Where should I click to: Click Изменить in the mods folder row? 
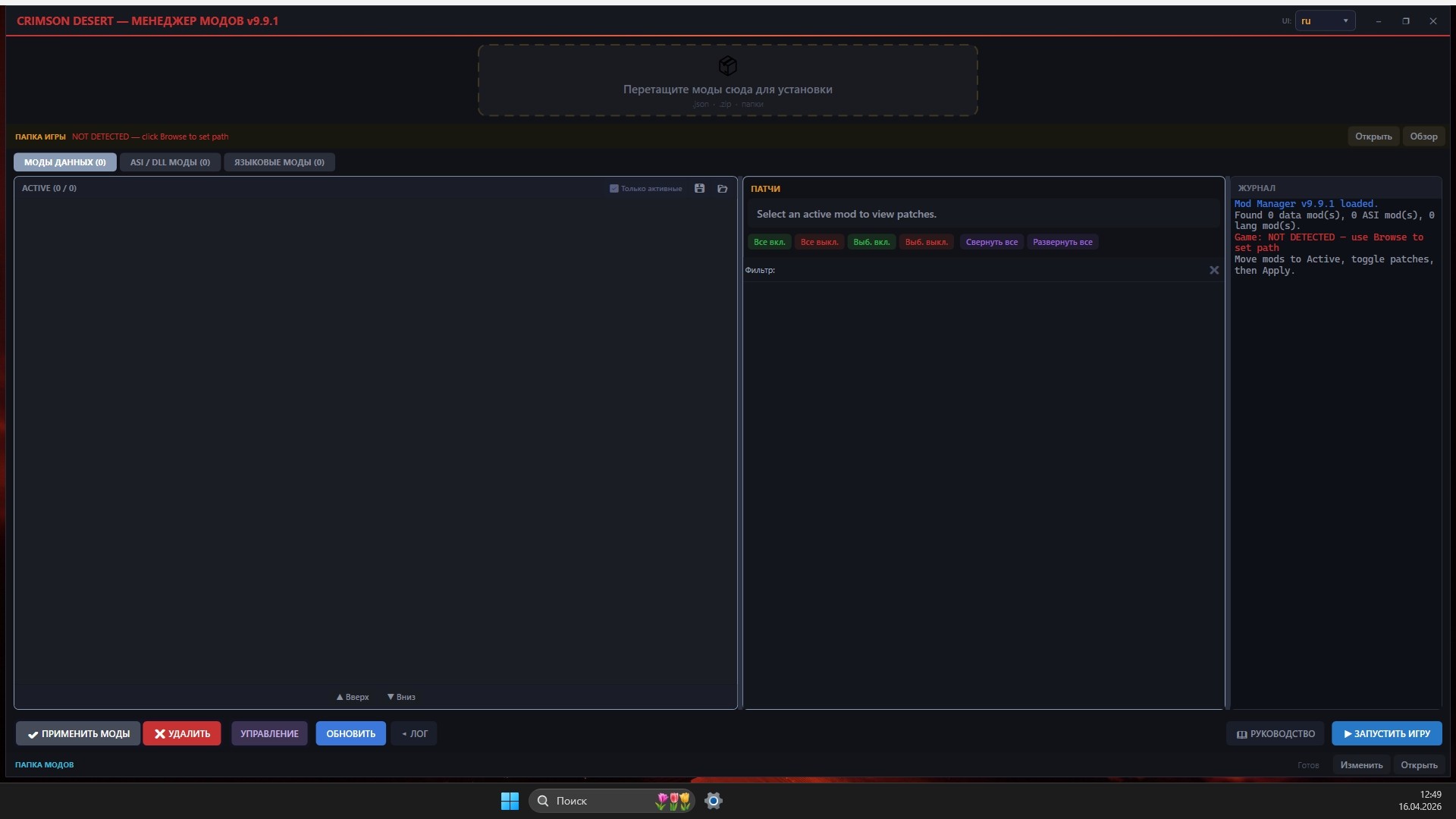click(1361, 765)
